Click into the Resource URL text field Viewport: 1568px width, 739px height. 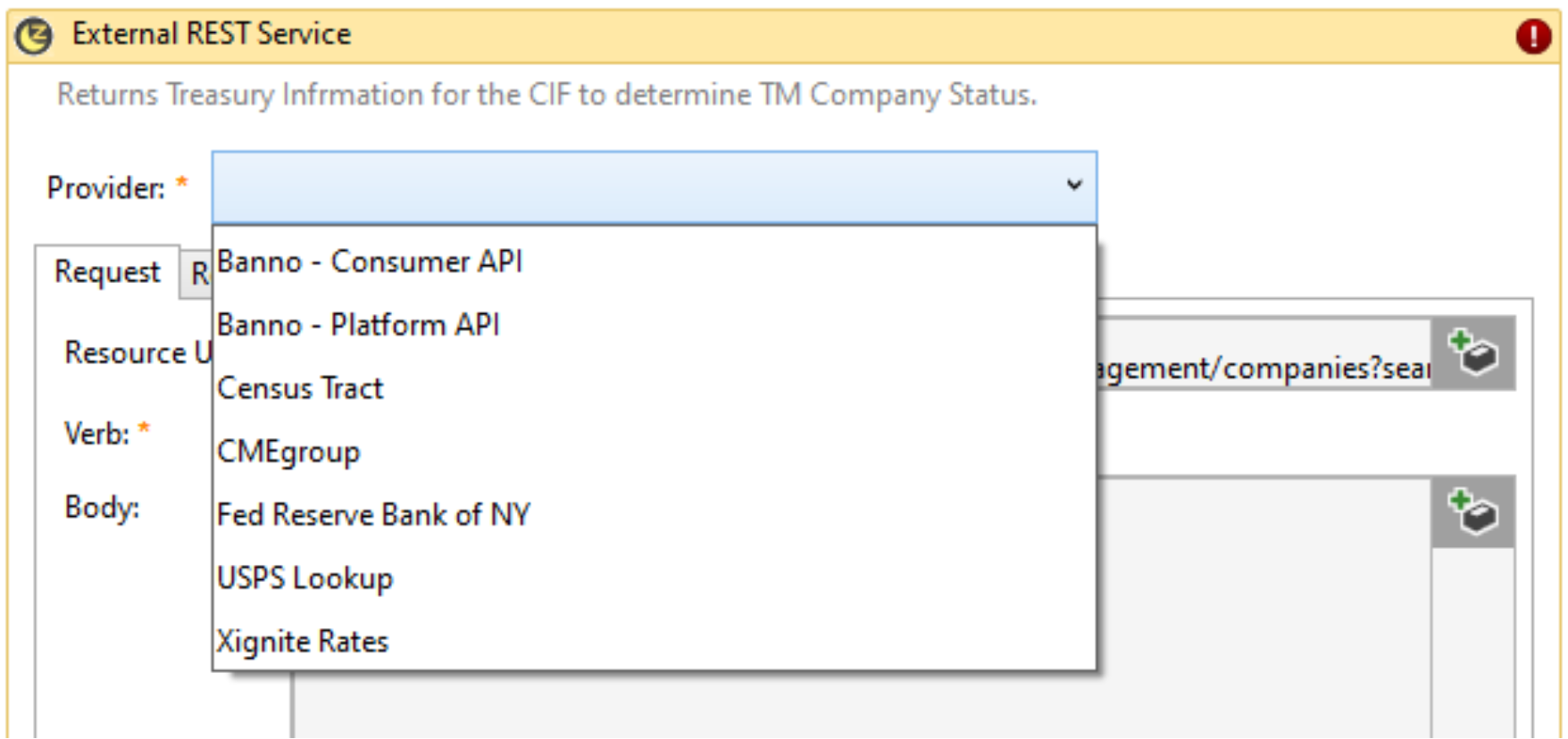tap(1259, 368)
